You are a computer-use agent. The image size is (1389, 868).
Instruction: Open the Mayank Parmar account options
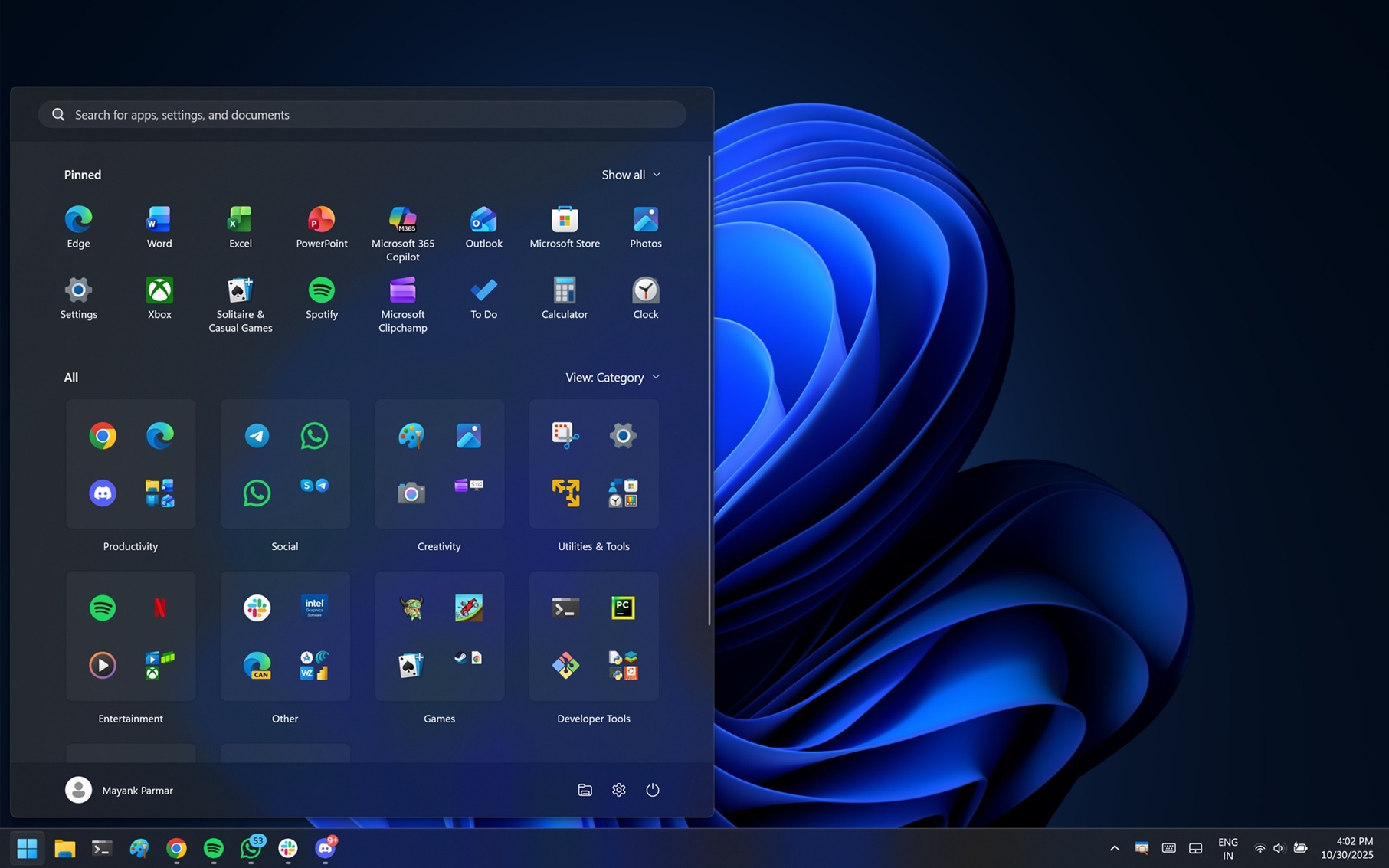pyautogui.click(x=119, y=790)
